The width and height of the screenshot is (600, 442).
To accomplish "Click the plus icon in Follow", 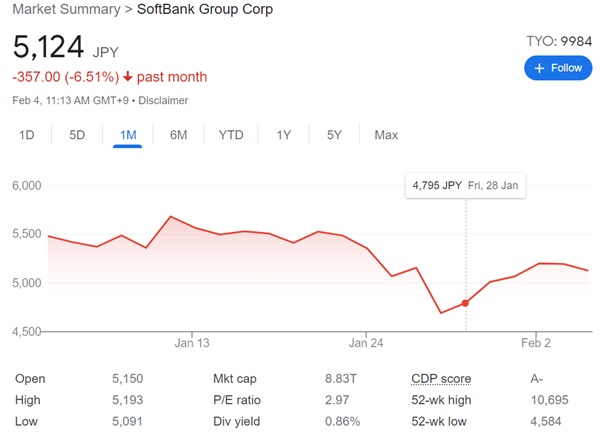I will click(x=539, y=68).
